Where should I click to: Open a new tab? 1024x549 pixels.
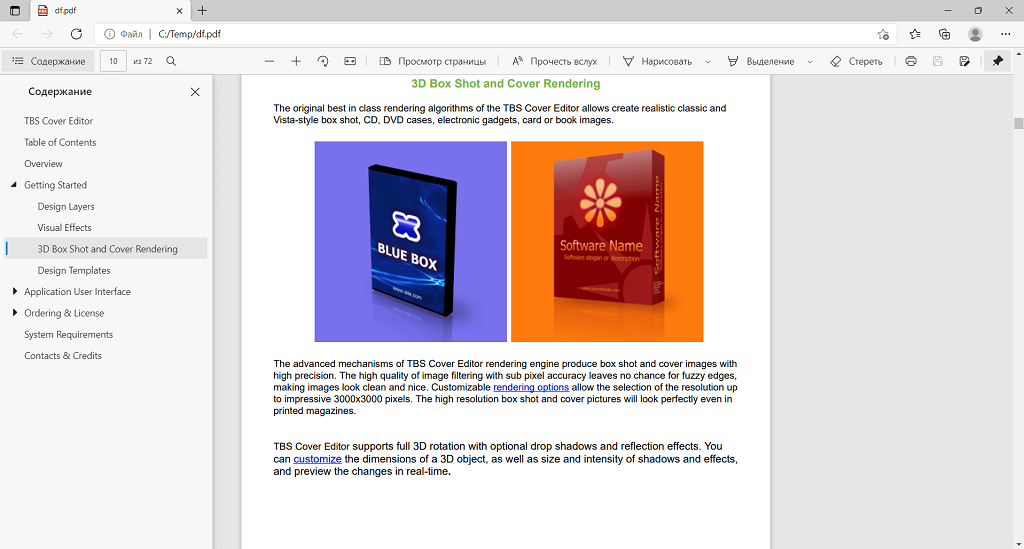coord(202,10)
